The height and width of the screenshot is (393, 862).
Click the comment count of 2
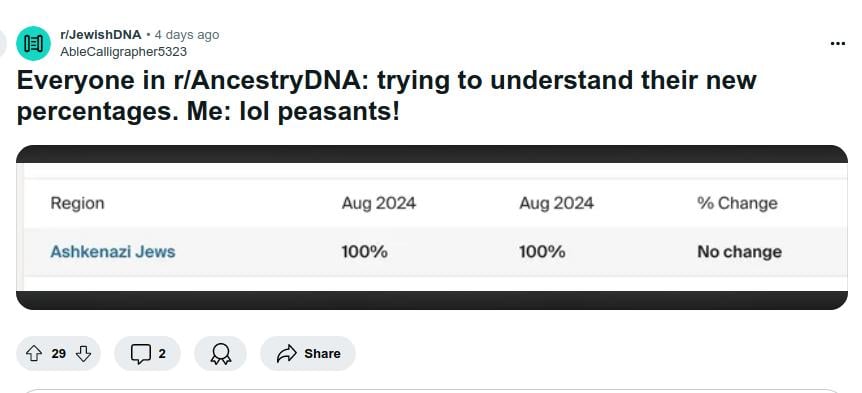point(162,353)
